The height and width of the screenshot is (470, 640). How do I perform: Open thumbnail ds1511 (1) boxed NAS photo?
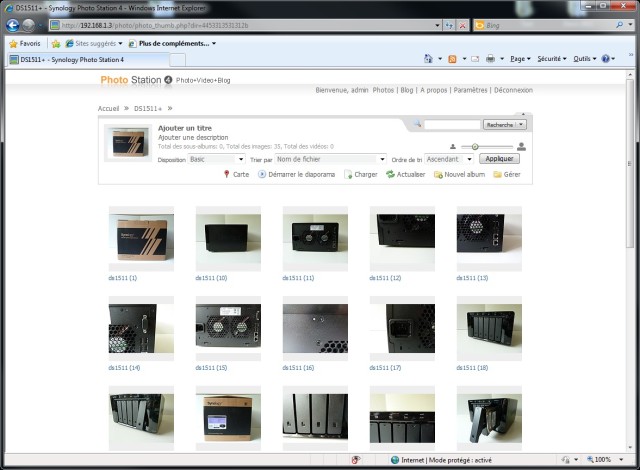tap(141, 238)
